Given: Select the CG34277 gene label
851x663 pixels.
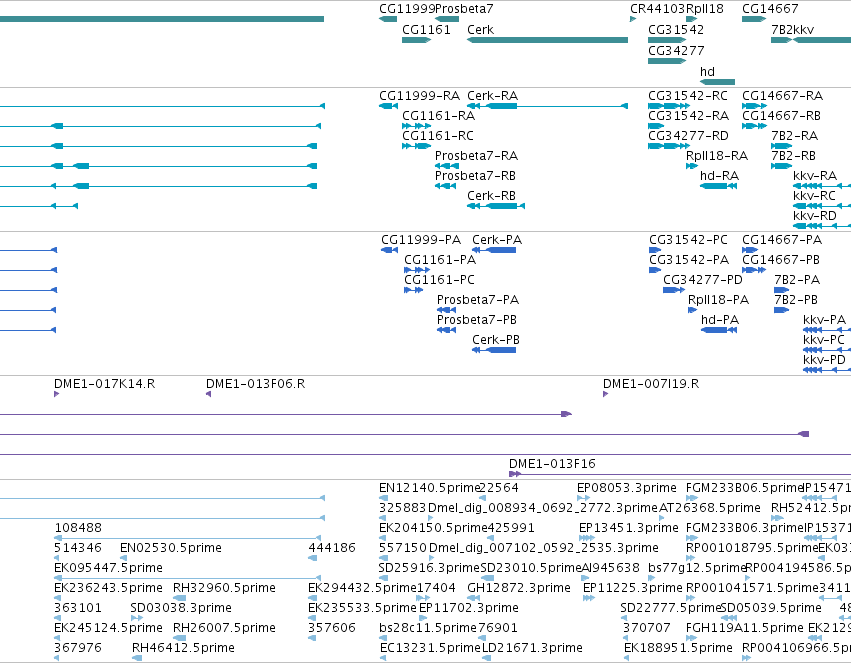Looking at the screenshot, I should [676, 51].
